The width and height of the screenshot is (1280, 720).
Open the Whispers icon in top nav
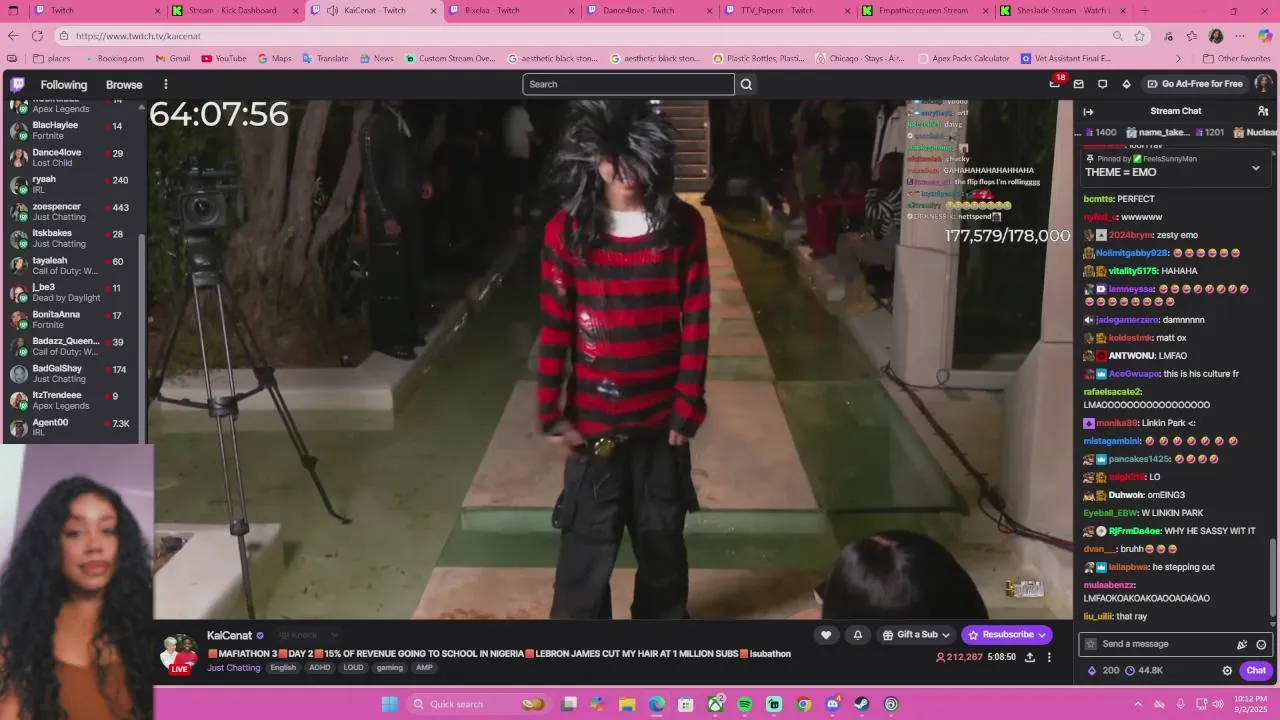[x=1079, y=84]
